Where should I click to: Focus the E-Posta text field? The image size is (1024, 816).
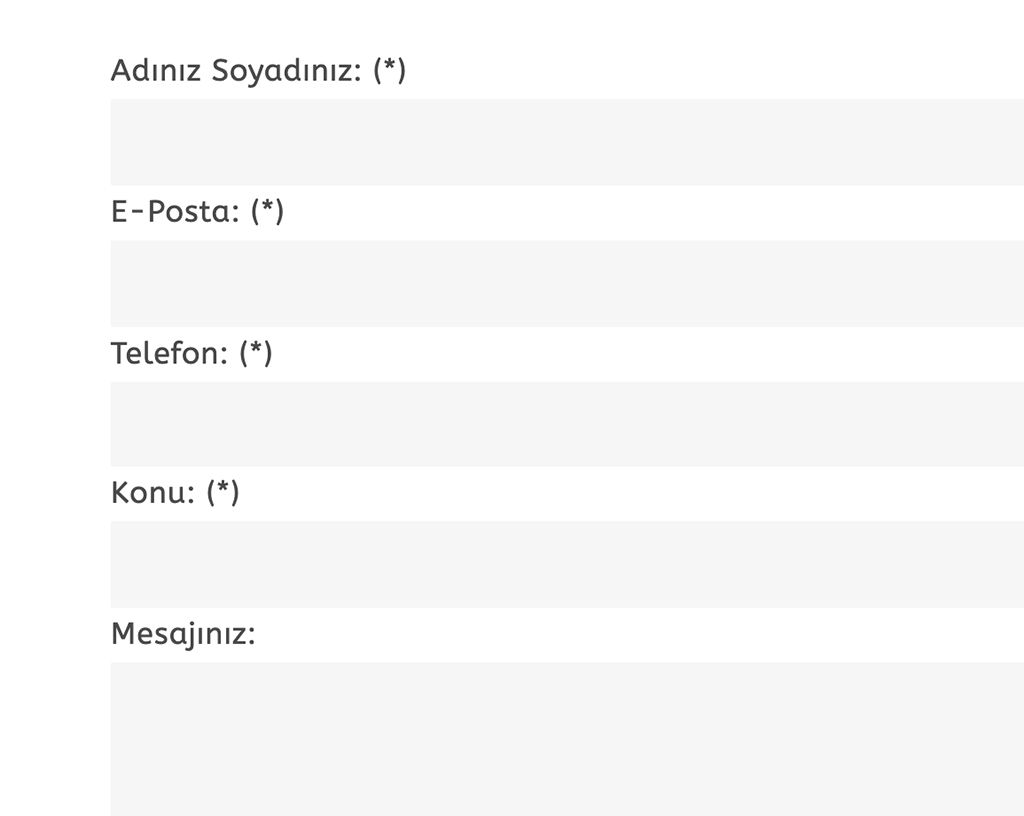click(567, 283)
